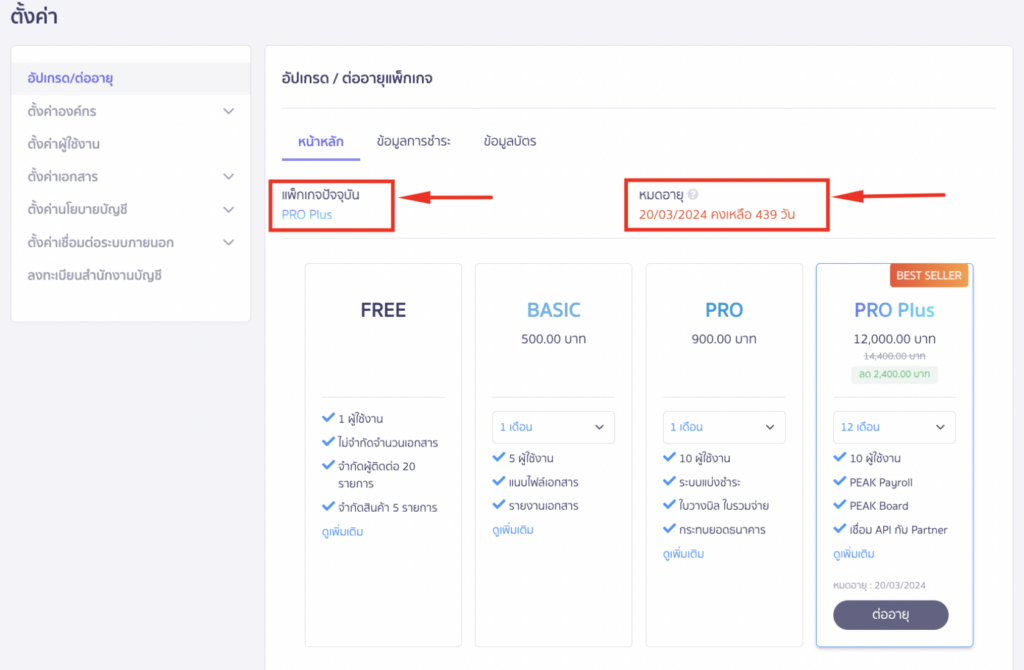1024x670 pixels.
Task: Open BASIC plan duration dropdown
Action: point(553,427)
